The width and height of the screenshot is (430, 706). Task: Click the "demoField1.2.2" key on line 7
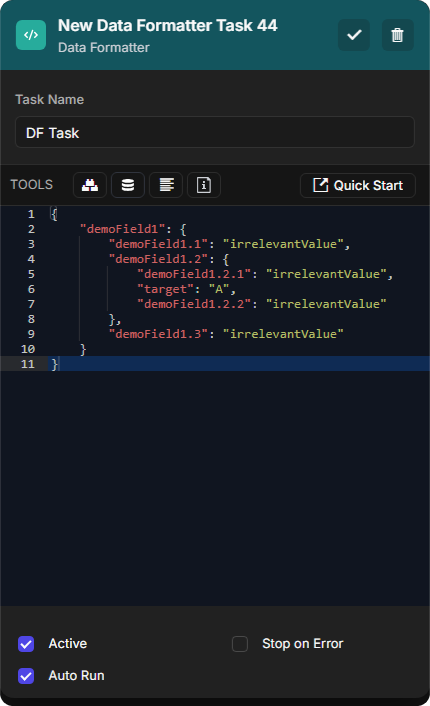[194, 304]
